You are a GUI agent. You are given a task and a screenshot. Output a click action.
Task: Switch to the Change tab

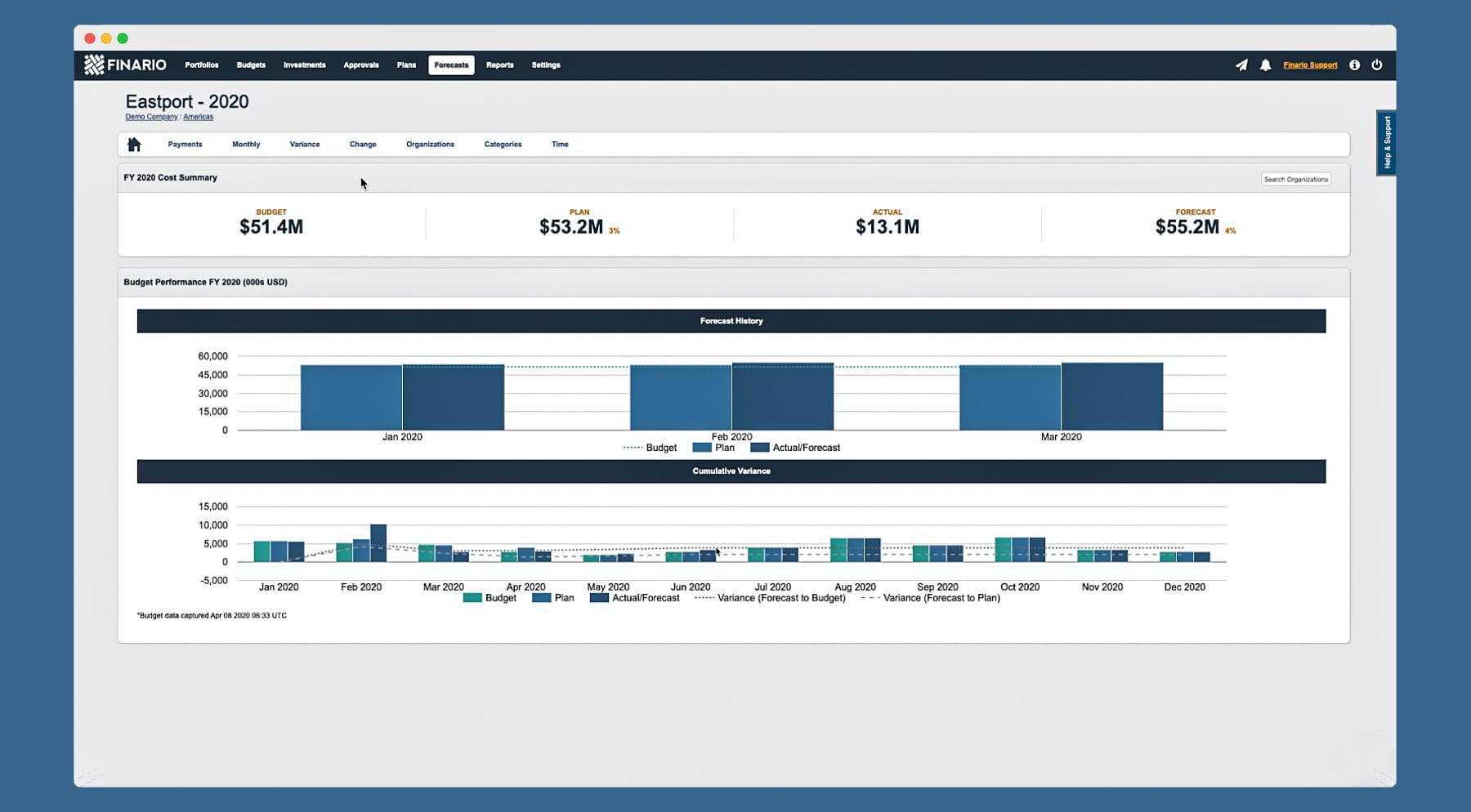pyautogui.click(x=363, y=145)
